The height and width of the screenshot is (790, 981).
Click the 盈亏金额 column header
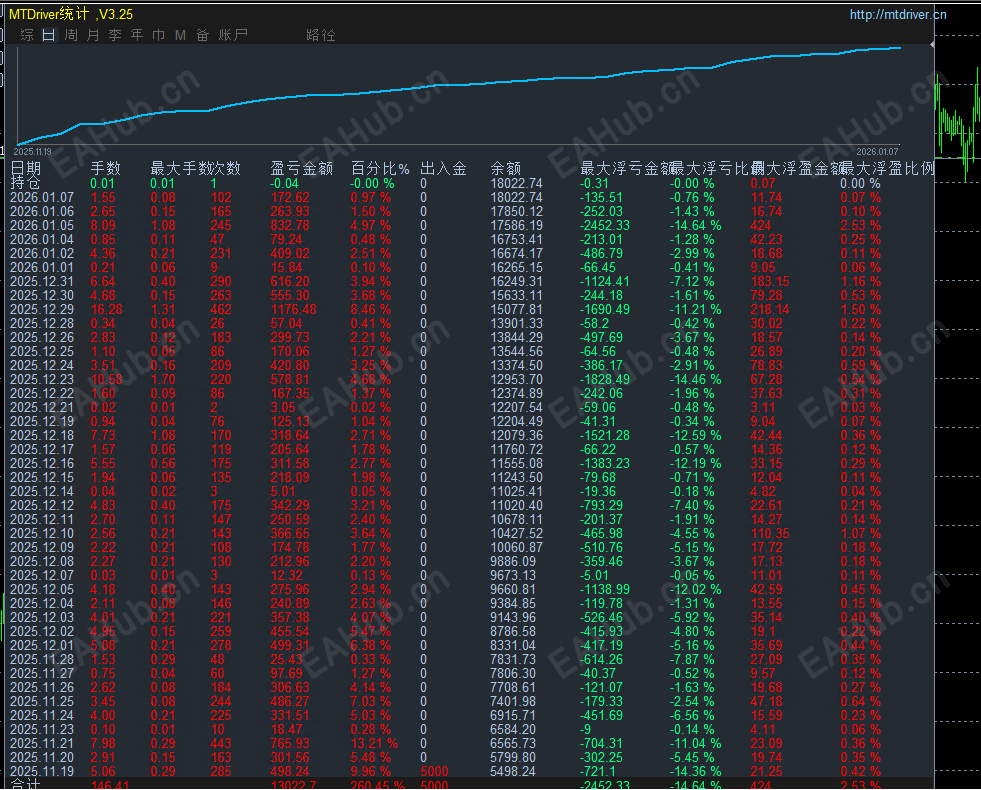(x=302, y=168)
